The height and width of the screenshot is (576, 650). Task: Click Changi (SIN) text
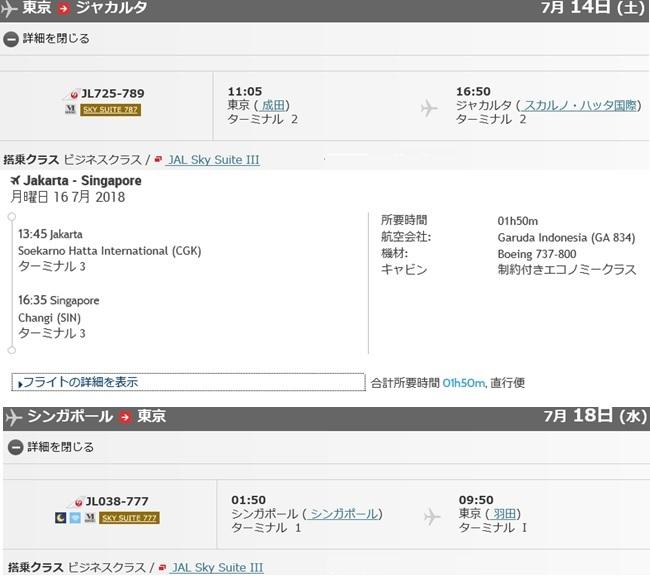click(x=49, y=318)
